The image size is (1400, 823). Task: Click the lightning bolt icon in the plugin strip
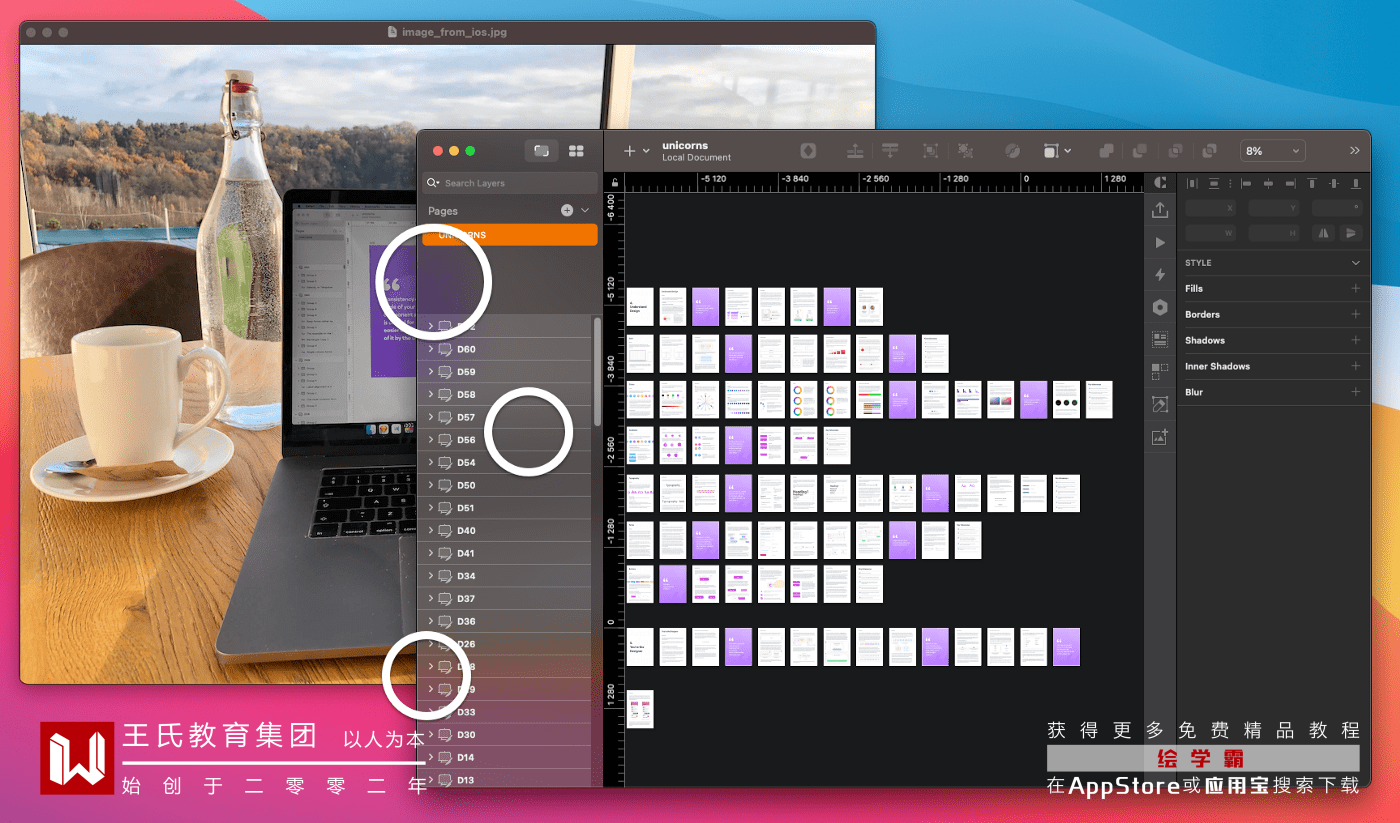coord(1160,275)
